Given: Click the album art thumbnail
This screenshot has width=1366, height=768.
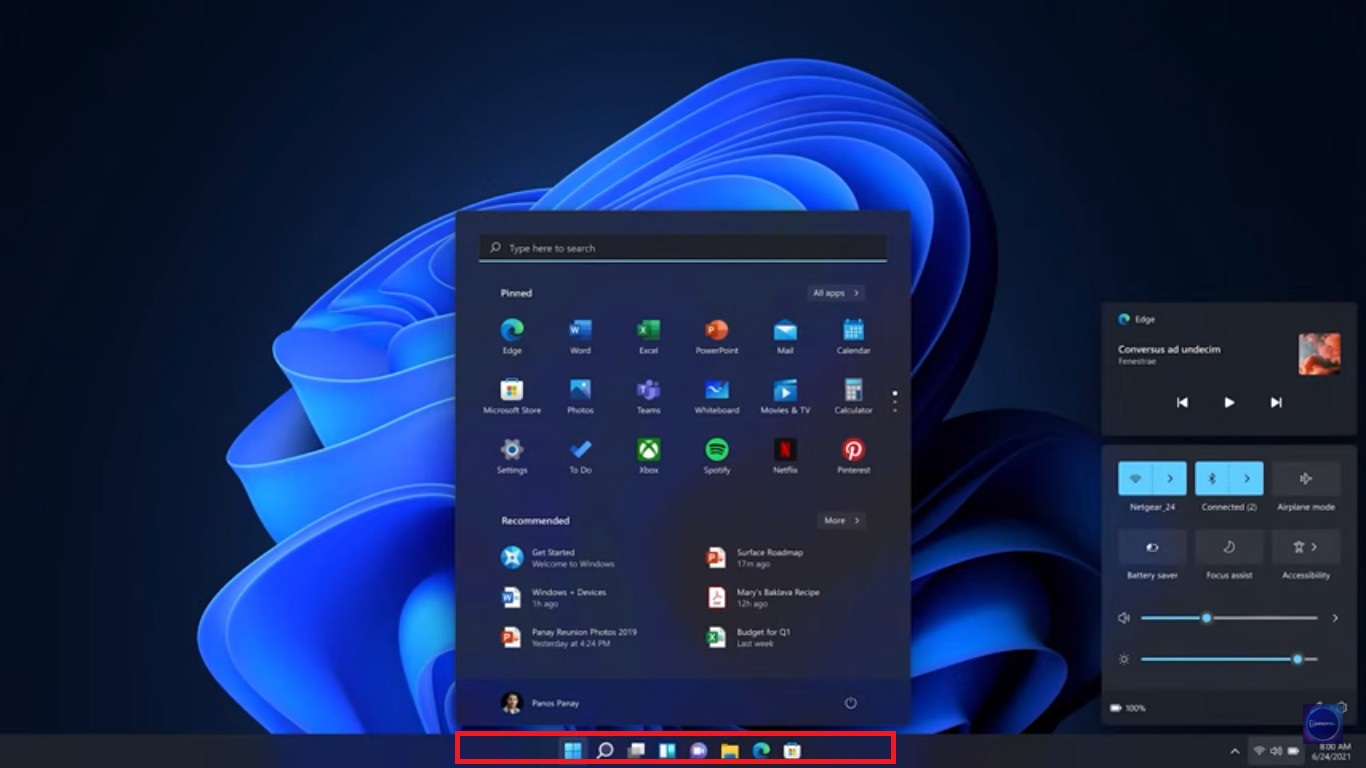Looking at the screenshot, I should pos(1319,354).
